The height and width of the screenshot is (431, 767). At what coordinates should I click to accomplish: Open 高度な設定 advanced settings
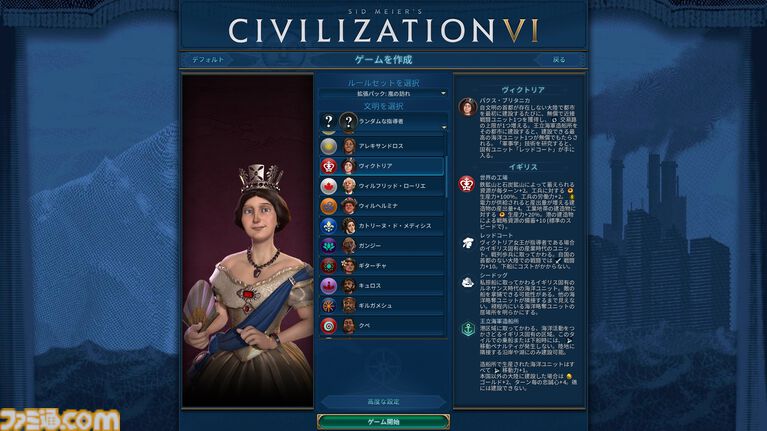tap(383, 402)
